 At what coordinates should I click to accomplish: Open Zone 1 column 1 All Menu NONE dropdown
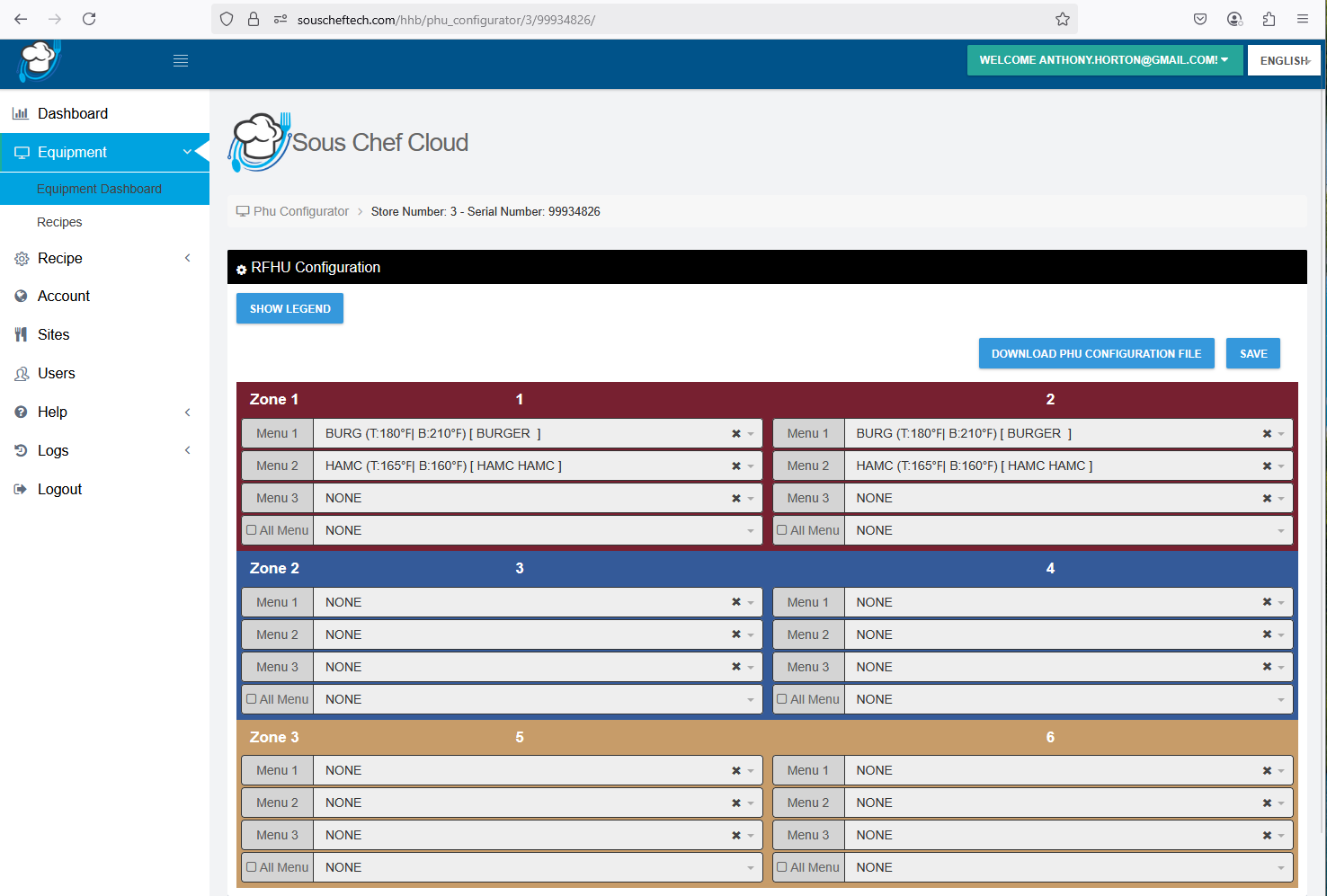click(x=538, y=530)
